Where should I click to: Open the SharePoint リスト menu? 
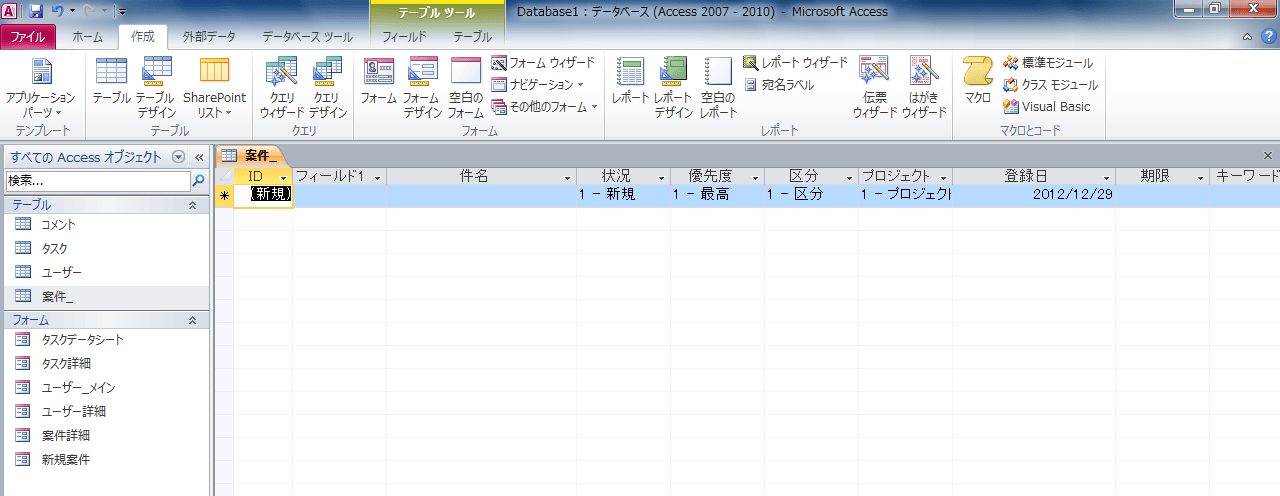tap(214, 88)
